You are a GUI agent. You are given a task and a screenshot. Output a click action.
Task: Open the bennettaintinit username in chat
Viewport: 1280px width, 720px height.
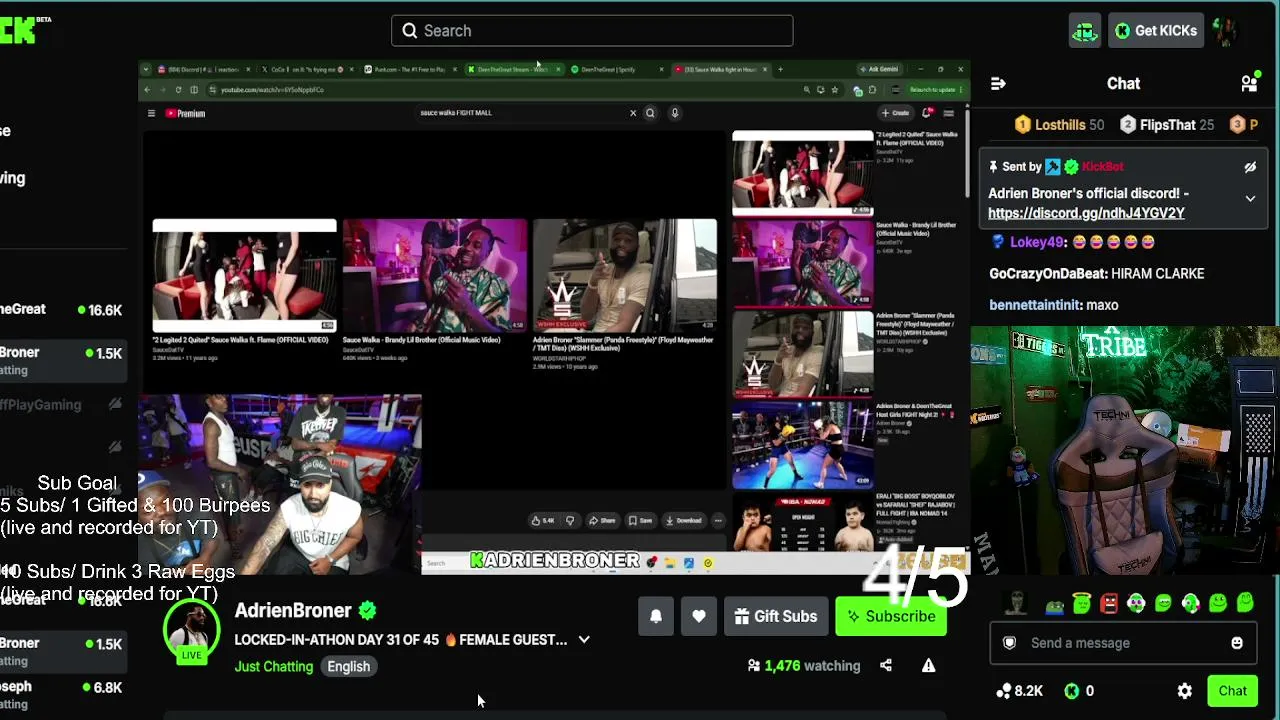[1035, 305]
